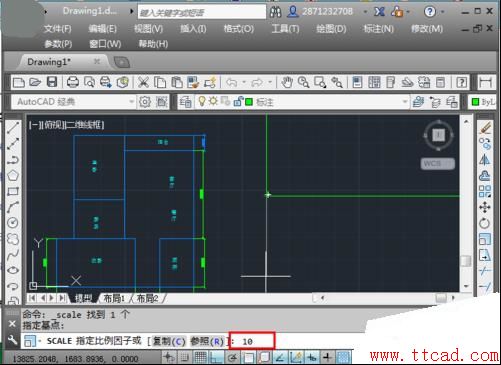The image size is (501, 365).
Task: Toggle Snap mode in status bar
Action: click(184, 358)
